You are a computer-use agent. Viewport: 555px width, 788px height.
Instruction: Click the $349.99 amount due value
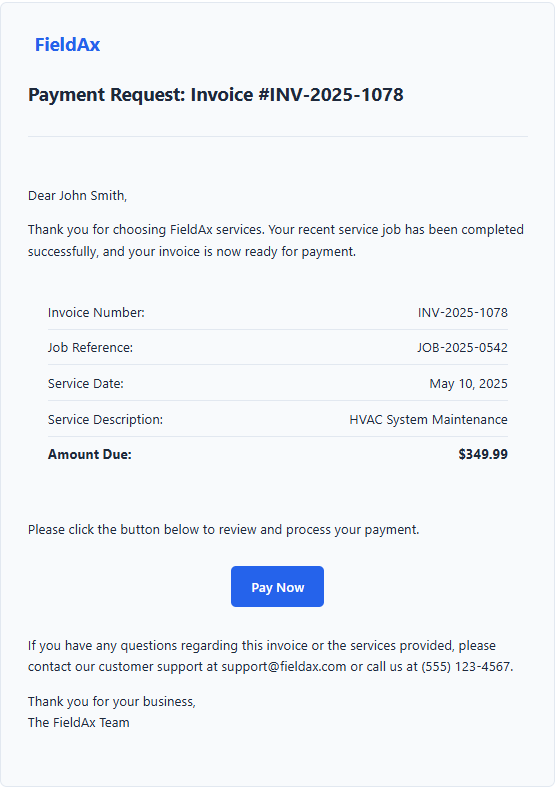pyautogui.click(x=483, y=454)
